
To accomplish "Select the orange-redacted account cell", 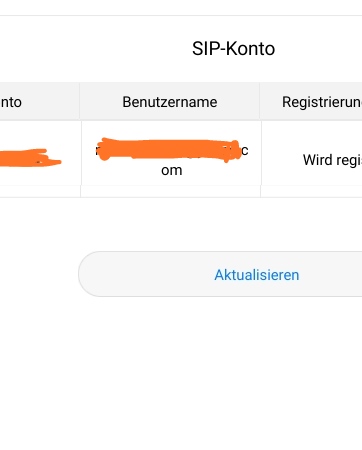I will point(40,153).
